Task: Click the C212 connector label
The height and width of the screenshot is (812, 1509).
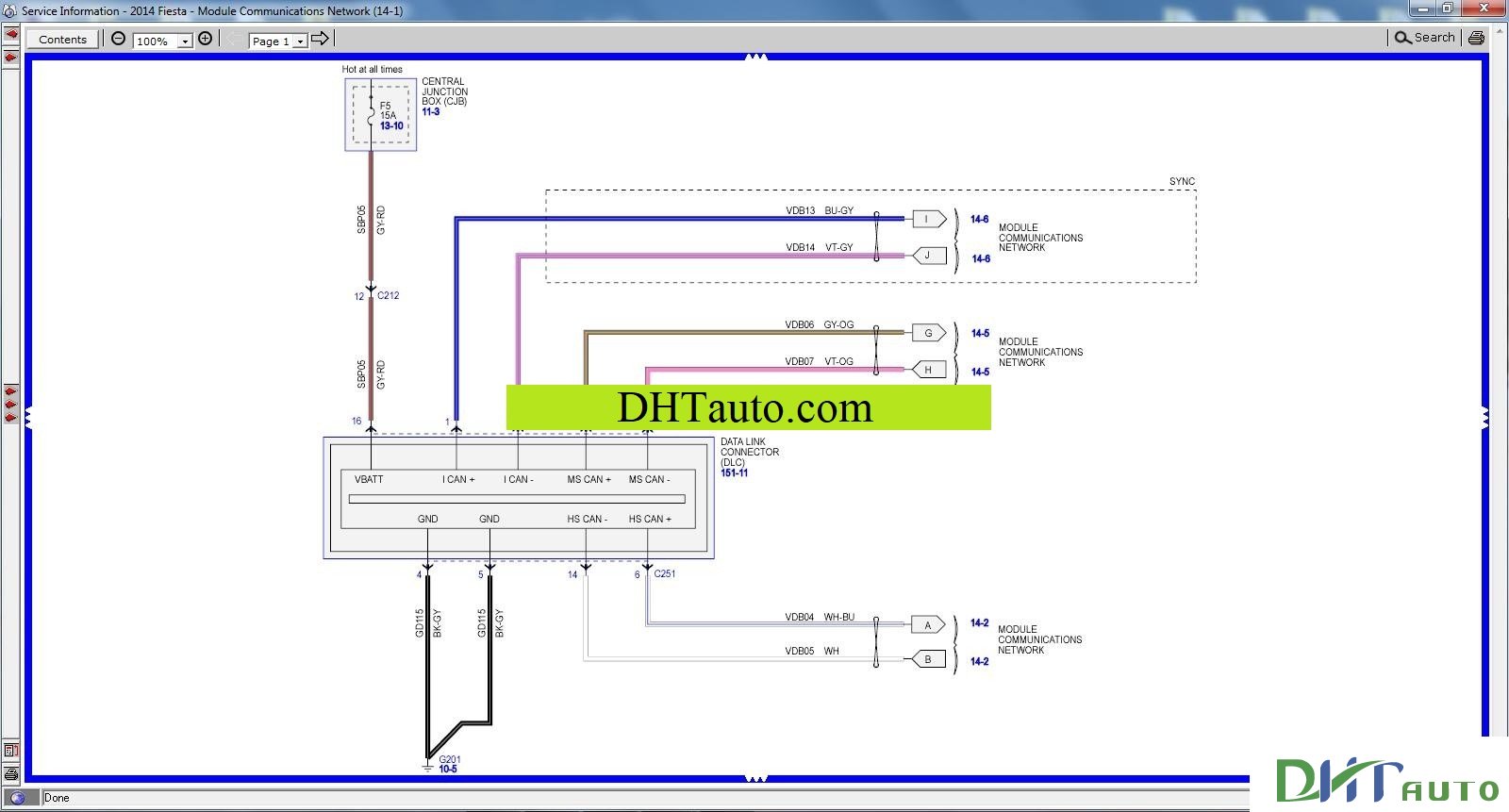Action: pyautogui.click(x=388, y=295)
